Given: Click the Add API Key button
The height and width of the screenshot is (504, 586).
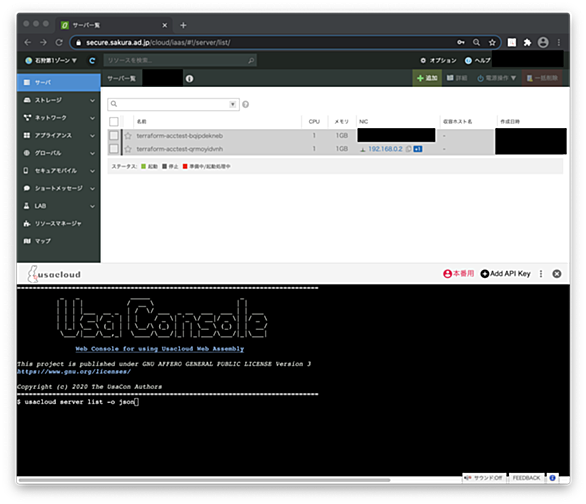Looking at the screenshot, I should 506,274.
